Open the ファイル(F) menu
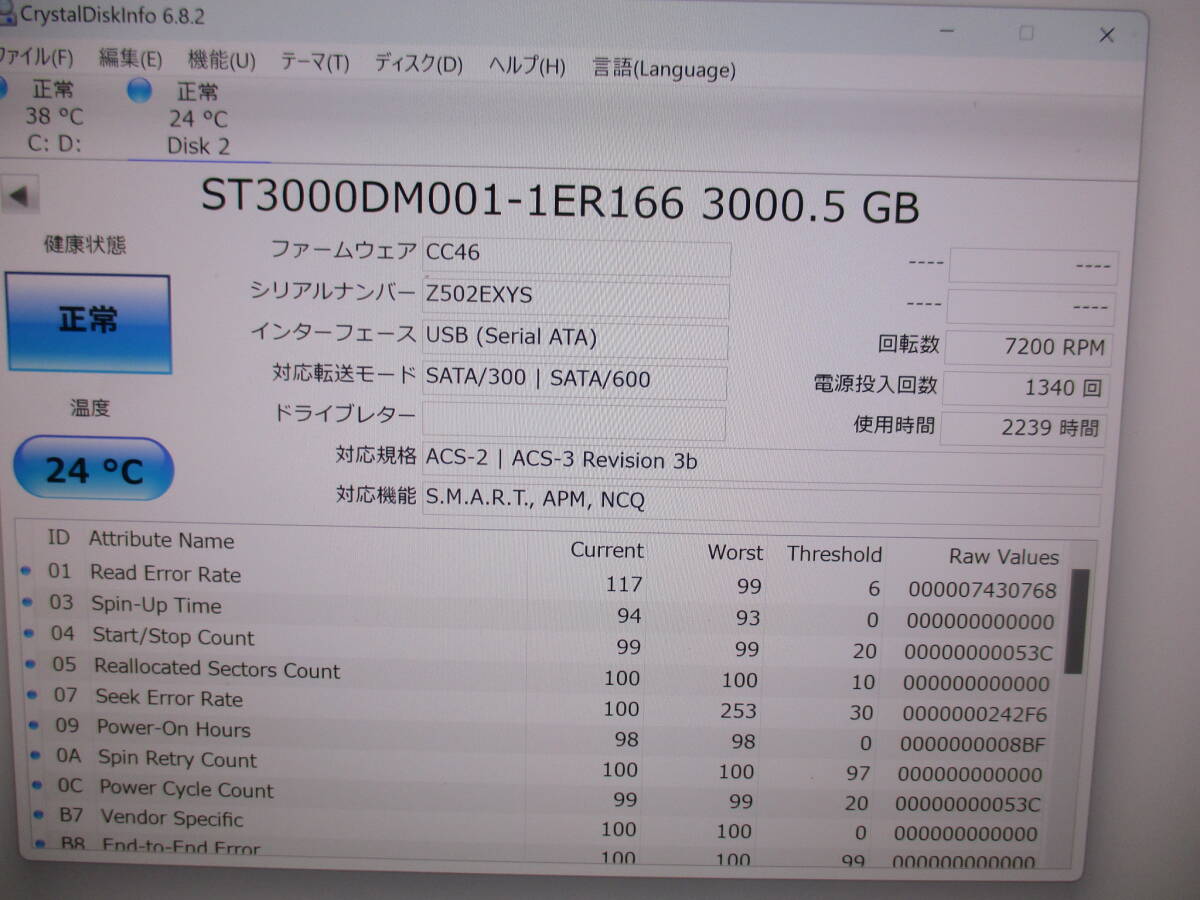 36,57
